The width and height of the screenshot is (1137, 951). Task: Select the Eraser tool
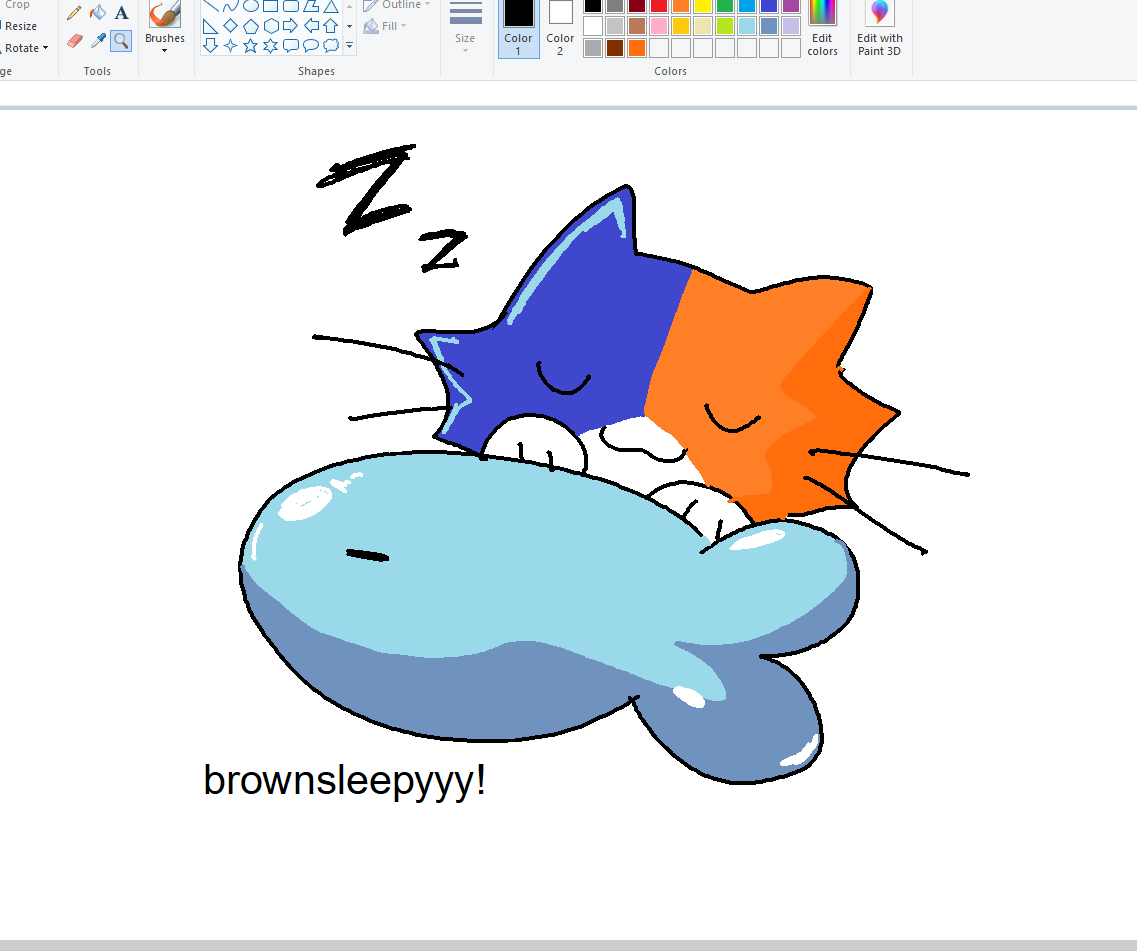click(x=74, y=41)
